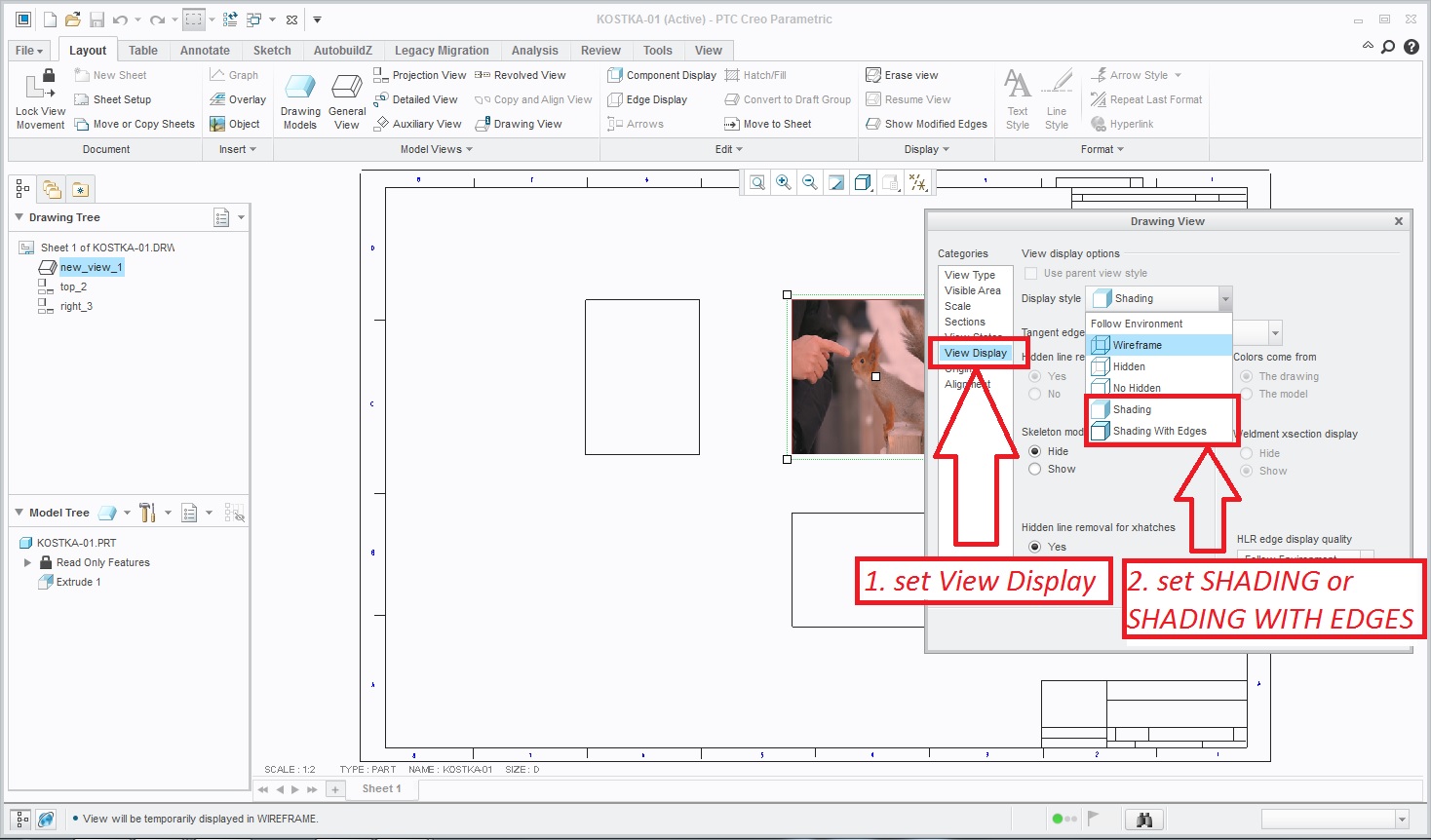The height and width of the screenshot is (840, 1431).
Task: Collapse the Drawing Tree panel
Action: click(x=19, y=217)
